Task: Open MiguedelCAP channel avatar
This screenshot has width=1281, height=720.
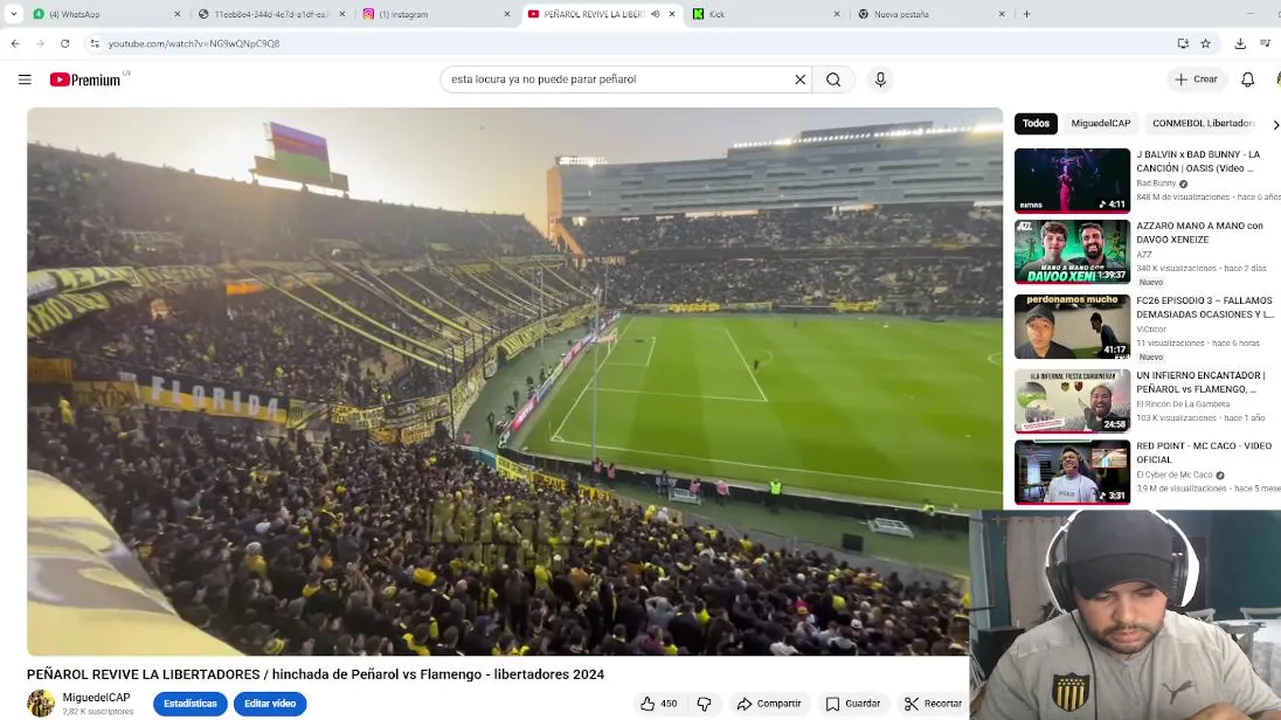Action: [x=41, y=704]
